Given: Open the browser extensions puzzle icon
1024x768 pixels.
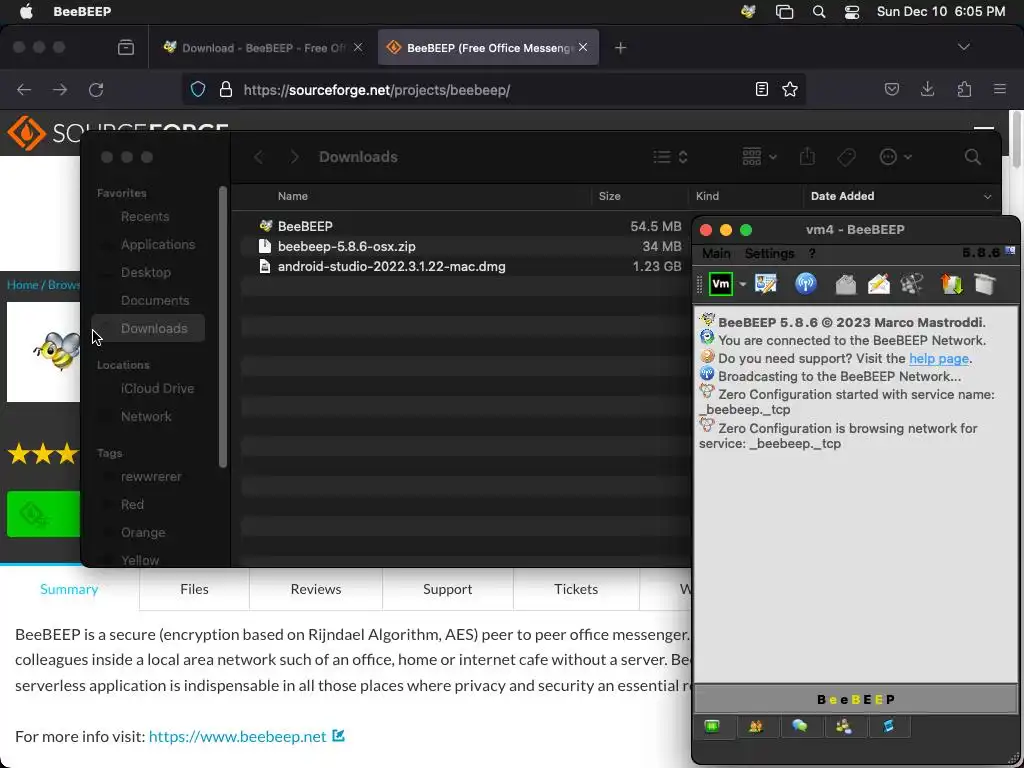Looking at the screenshot, I should click(964, 89).
